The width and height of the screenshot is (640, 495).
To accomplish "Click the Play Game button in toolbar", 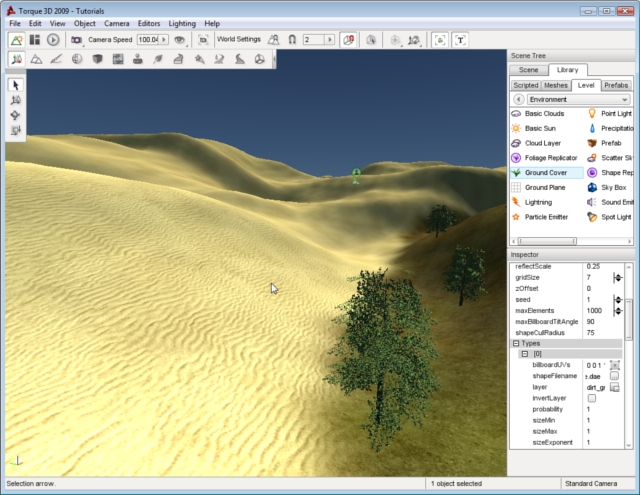I will point(52,40).
